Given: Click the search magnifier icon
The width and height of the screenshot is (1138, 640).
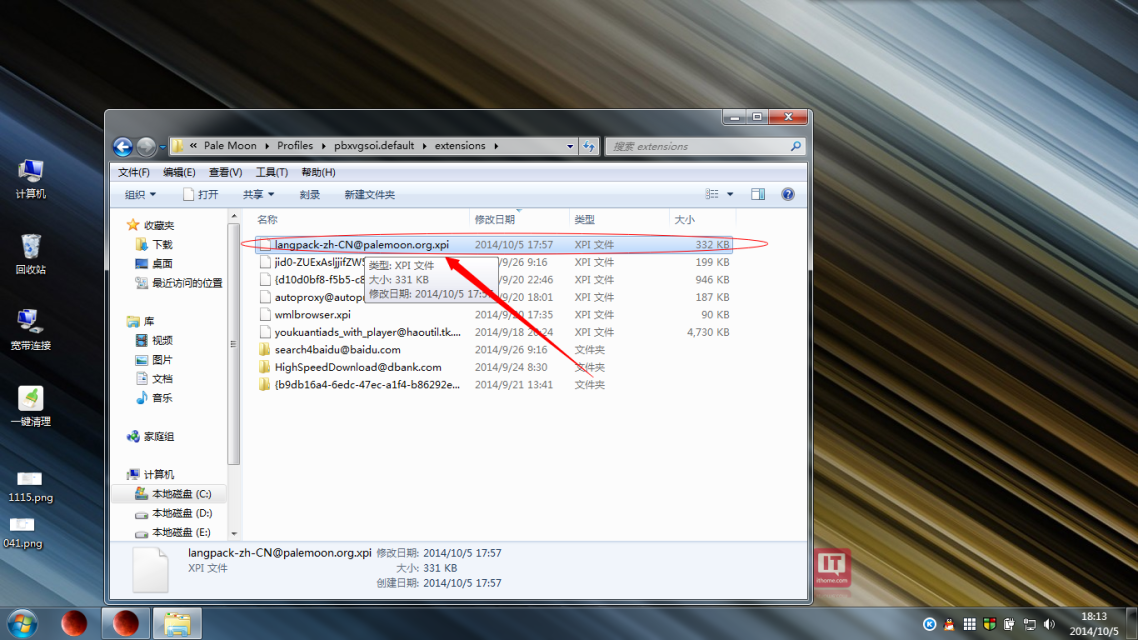Looking at the screenshot, I should click(x=796, y=147).
